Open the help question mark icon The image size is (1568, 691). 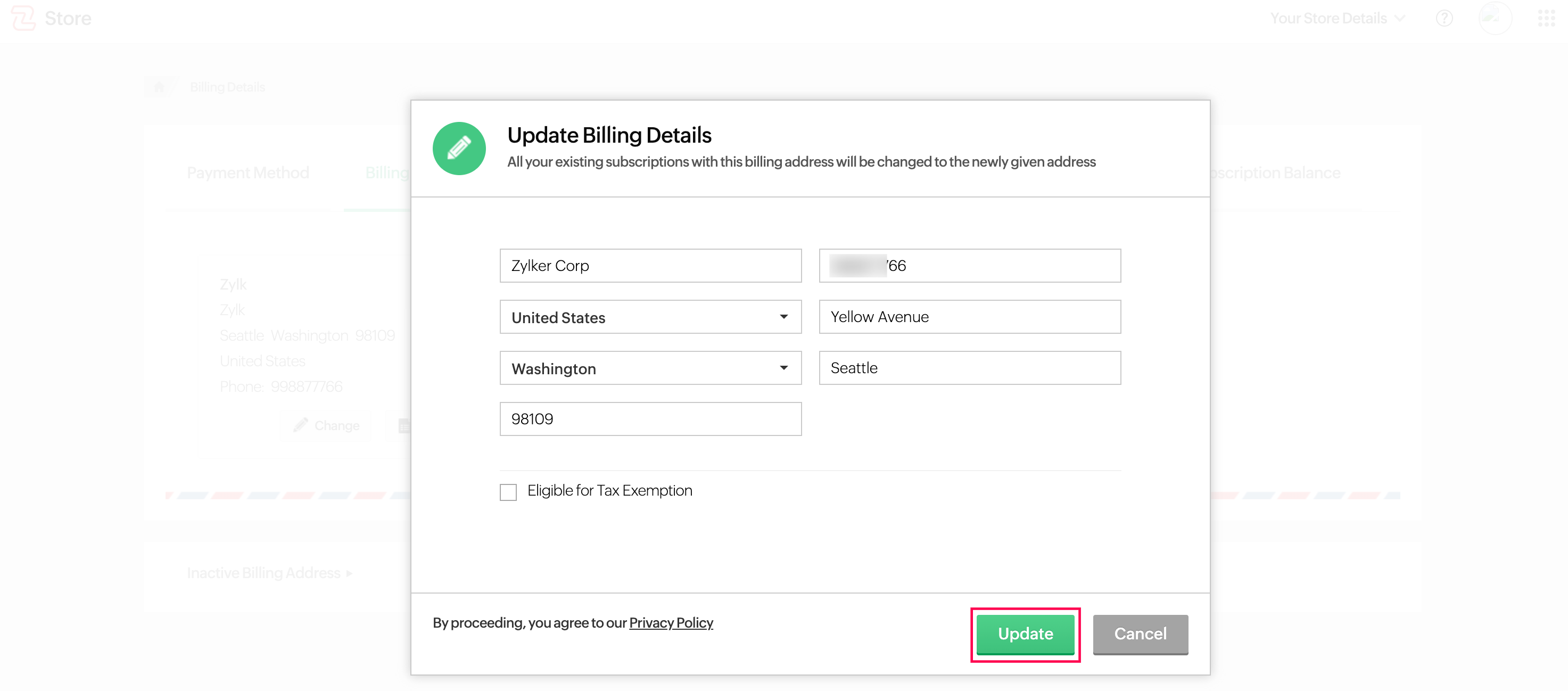(x=1445, y=18)
